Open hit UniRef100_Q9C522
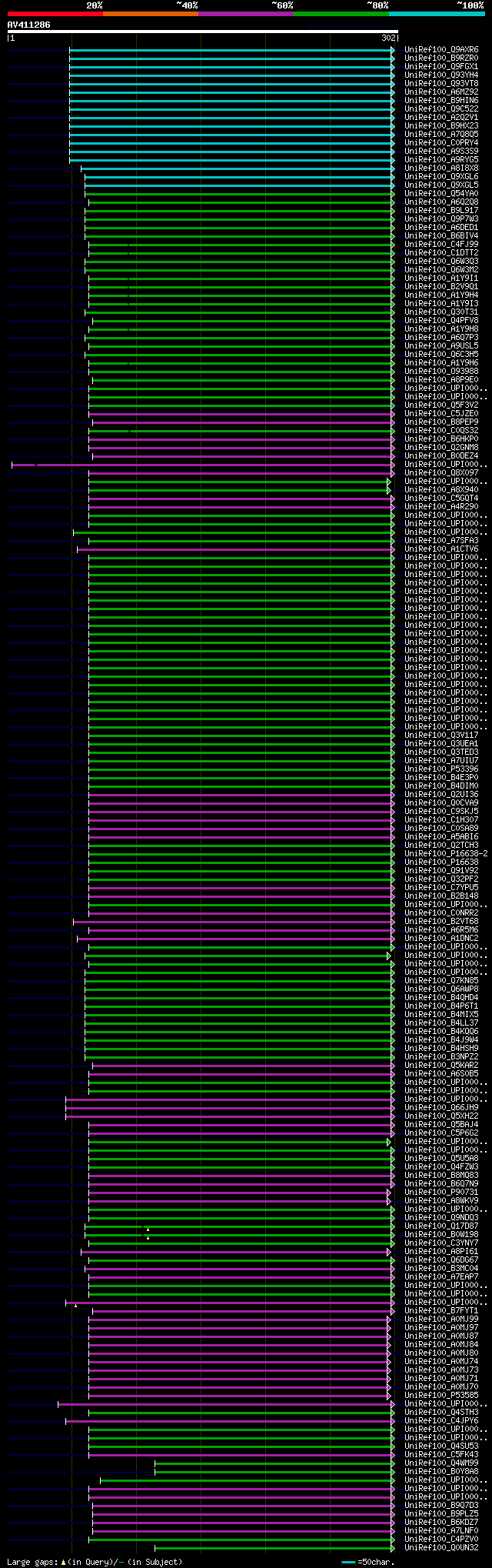 click(x=441, y=108)
